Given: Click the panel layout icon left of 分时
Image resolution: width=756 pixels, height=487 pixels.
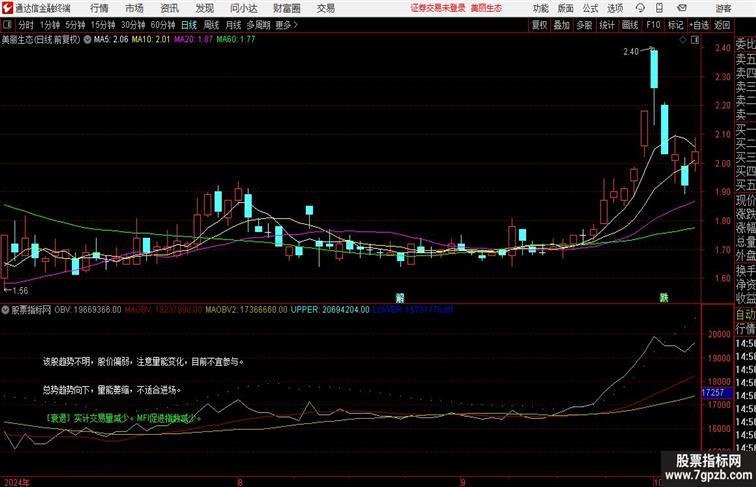Looking at the screenshot, I should pos(7,25).
